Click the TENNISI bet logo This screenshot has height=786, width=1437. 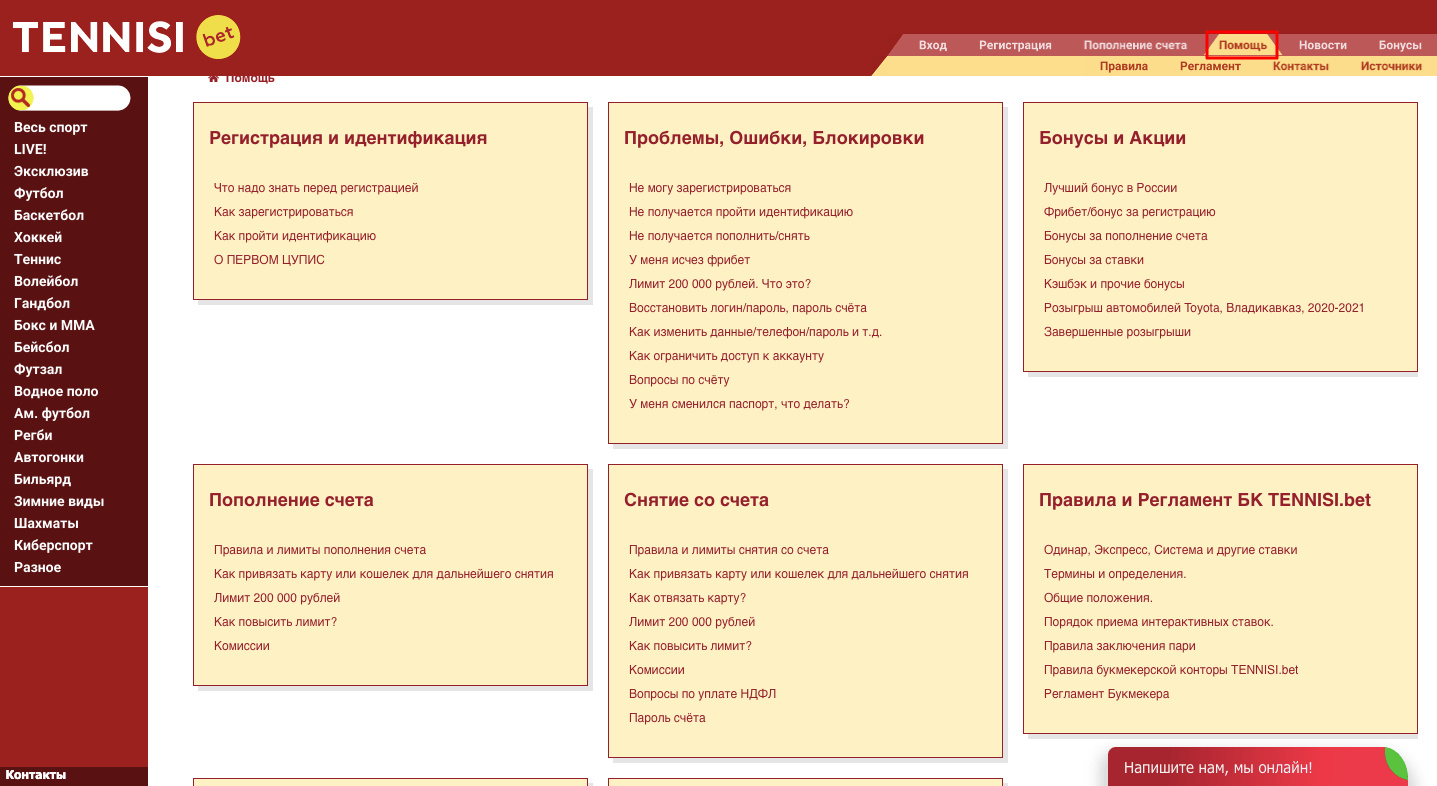coord(126,38)
